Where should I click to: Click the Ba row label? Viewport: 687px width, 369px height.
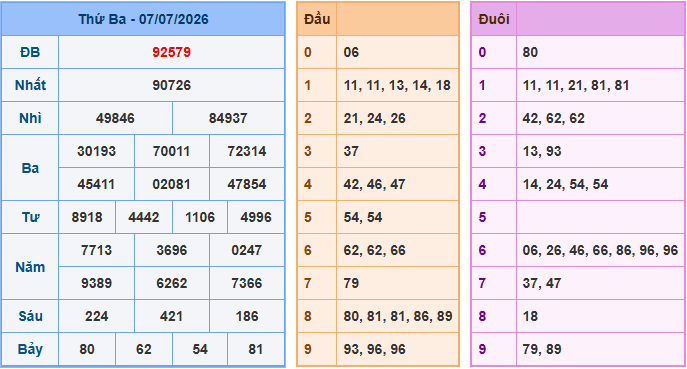[x=30, y=168]
